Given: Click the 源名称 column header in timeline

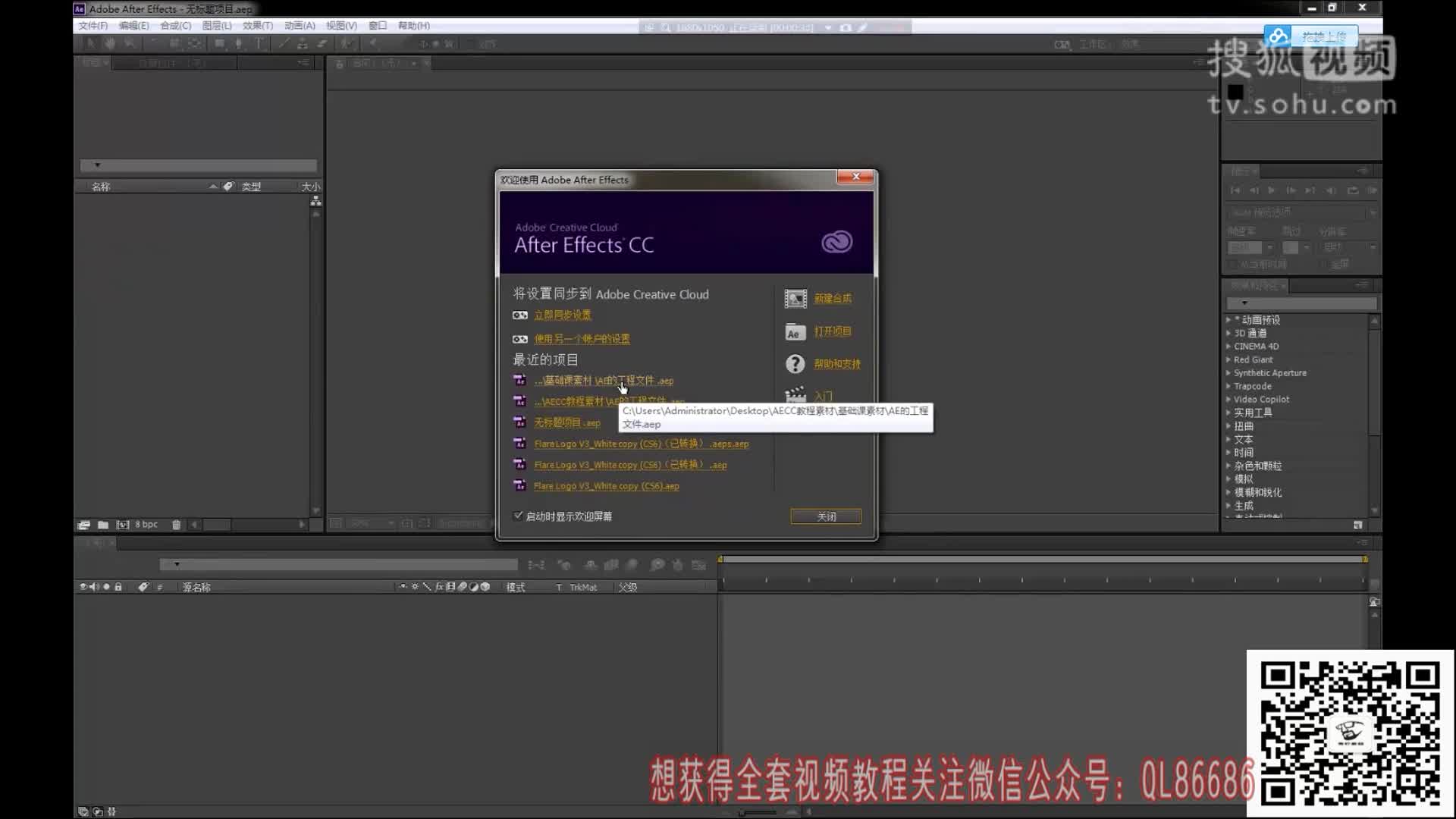Looking at the screenshot, I should tap(196, 587).
